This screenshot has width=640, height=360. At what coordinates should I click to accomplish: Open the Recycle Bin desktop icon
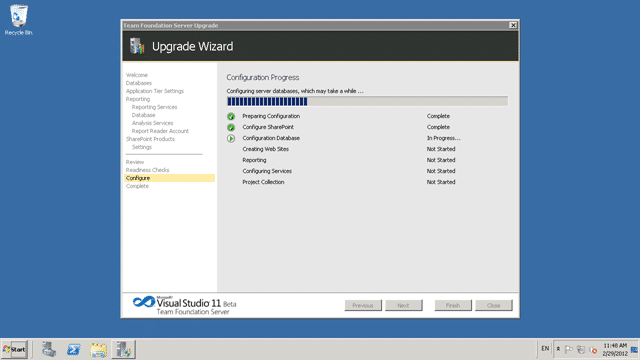[x=18, y=20]
